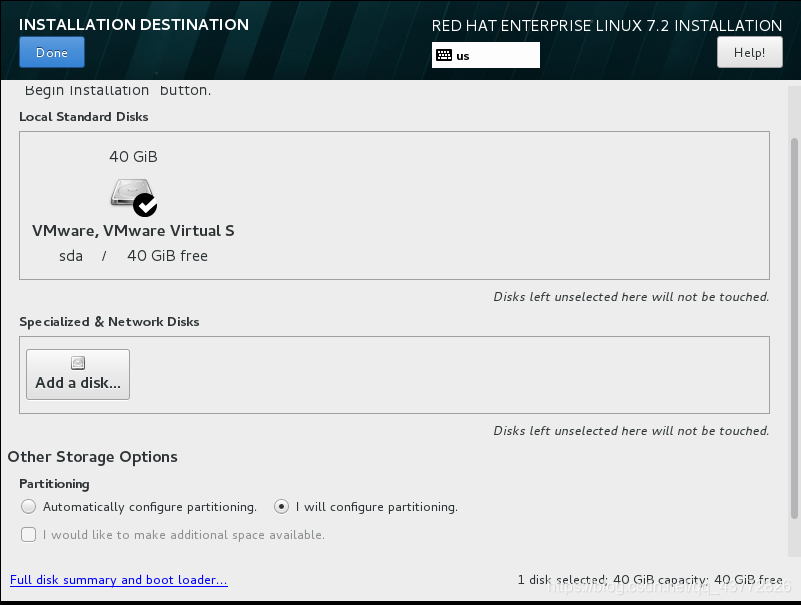The image size is (801, 605).
Task: Click the keyboard icon beside us
Action: [444, 55]
